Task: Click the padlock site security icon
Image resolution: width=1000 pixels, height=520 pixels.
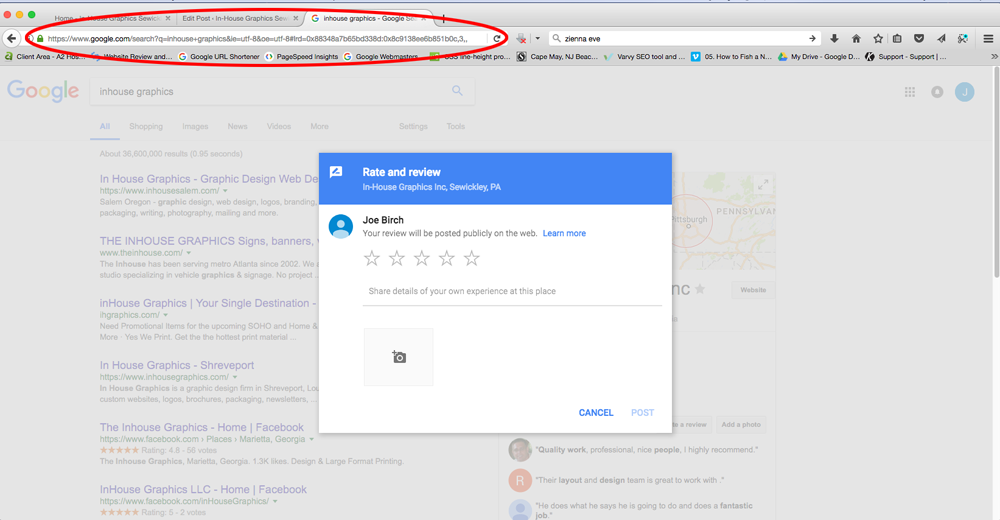Action: point(40,39)
